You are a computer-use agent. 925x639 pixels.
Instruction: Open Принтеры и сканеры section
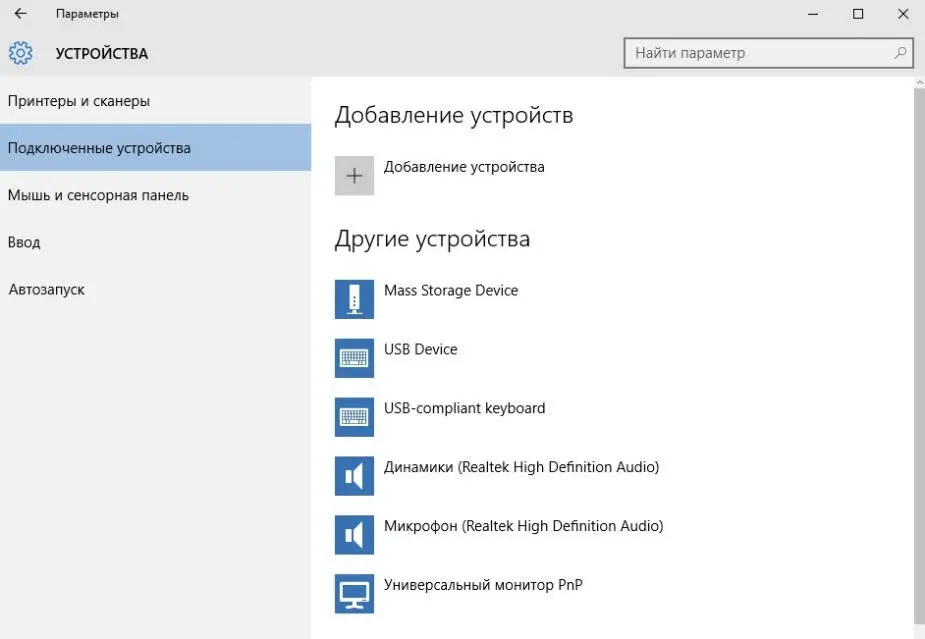[x=79, y=101]
